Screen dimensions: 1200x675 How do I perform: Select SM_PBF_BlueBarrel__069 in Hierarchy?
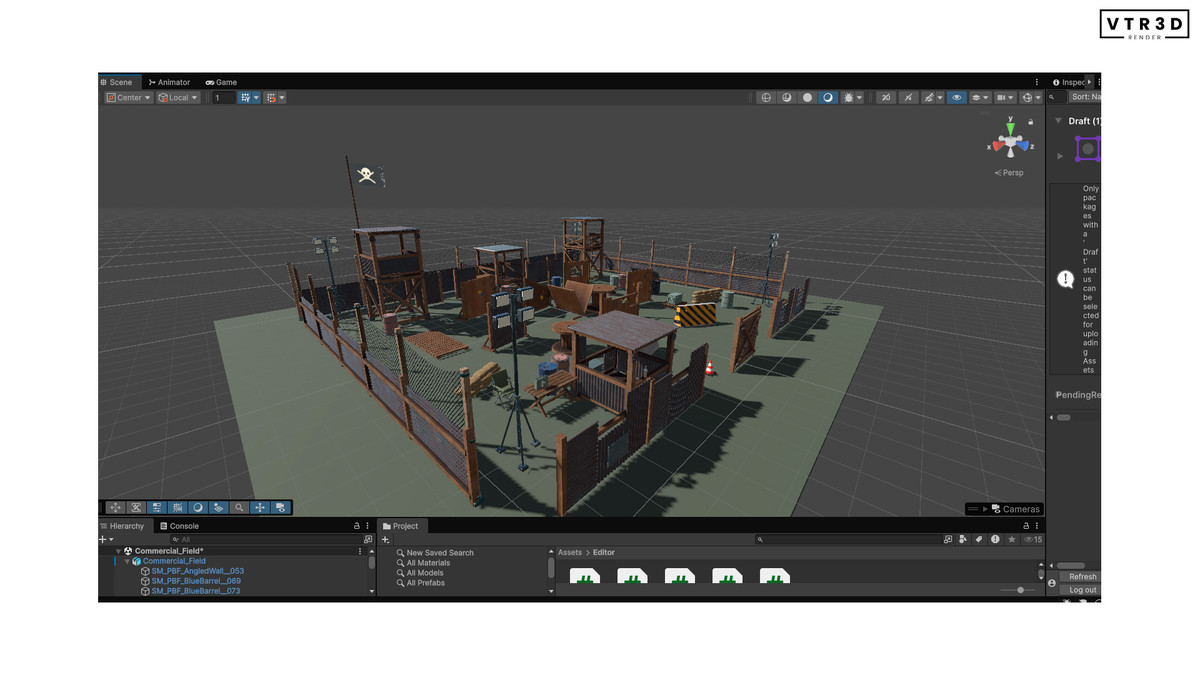(196, 581)
